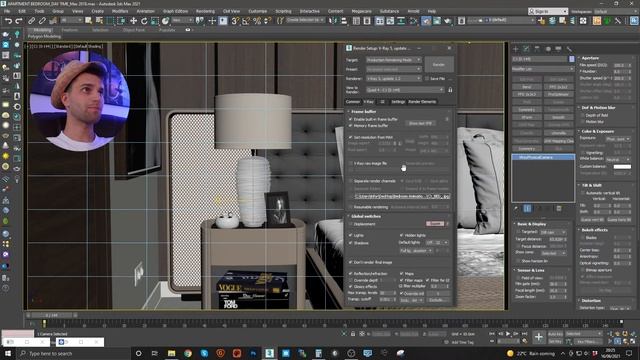Open the Preset dropdown in Render Setup
The height and width of the screenshot is (360, 640).
coord(394,69)
